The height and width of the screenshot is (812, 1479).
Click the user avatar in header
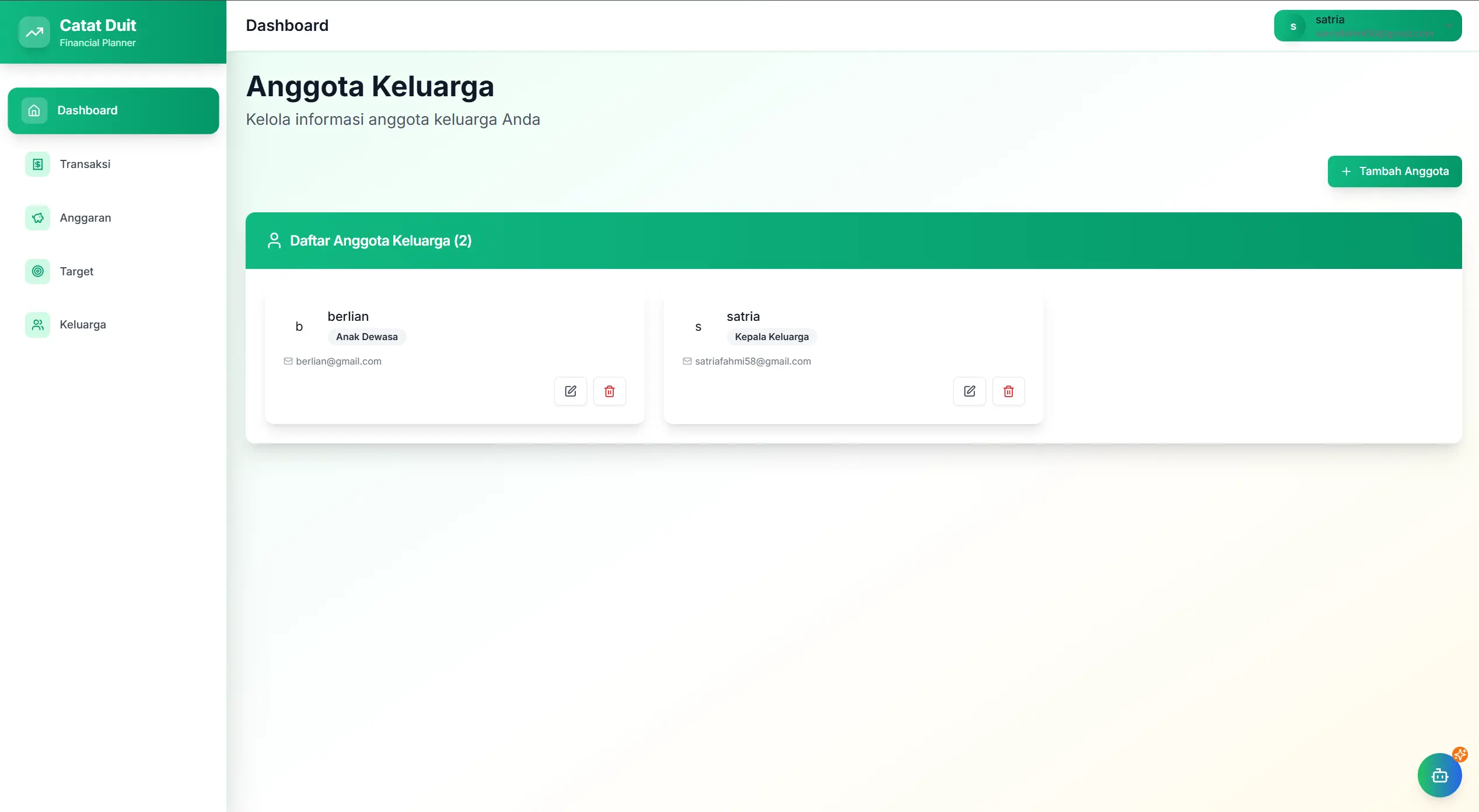[x=1293, y=26]
